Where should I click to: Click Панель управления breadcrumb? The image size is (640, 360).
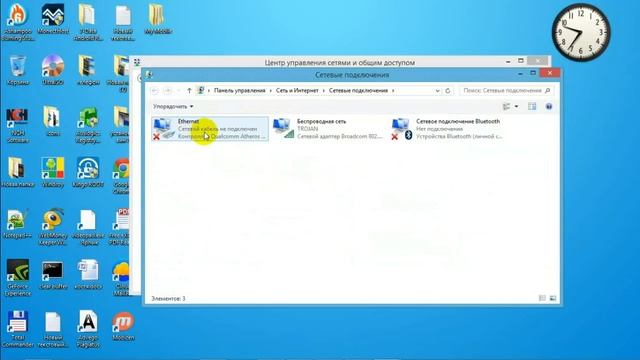[x=240, y=91]
